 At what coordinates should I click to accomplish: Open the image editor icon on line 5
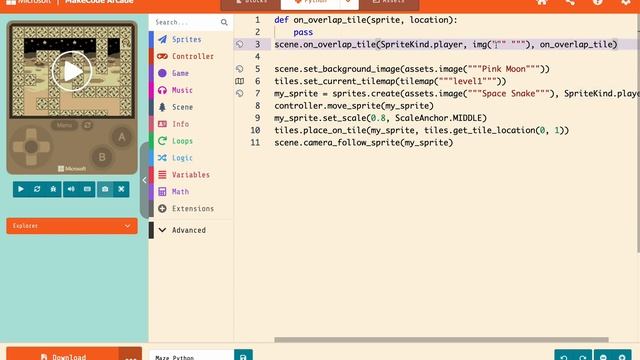pos(240,69)
